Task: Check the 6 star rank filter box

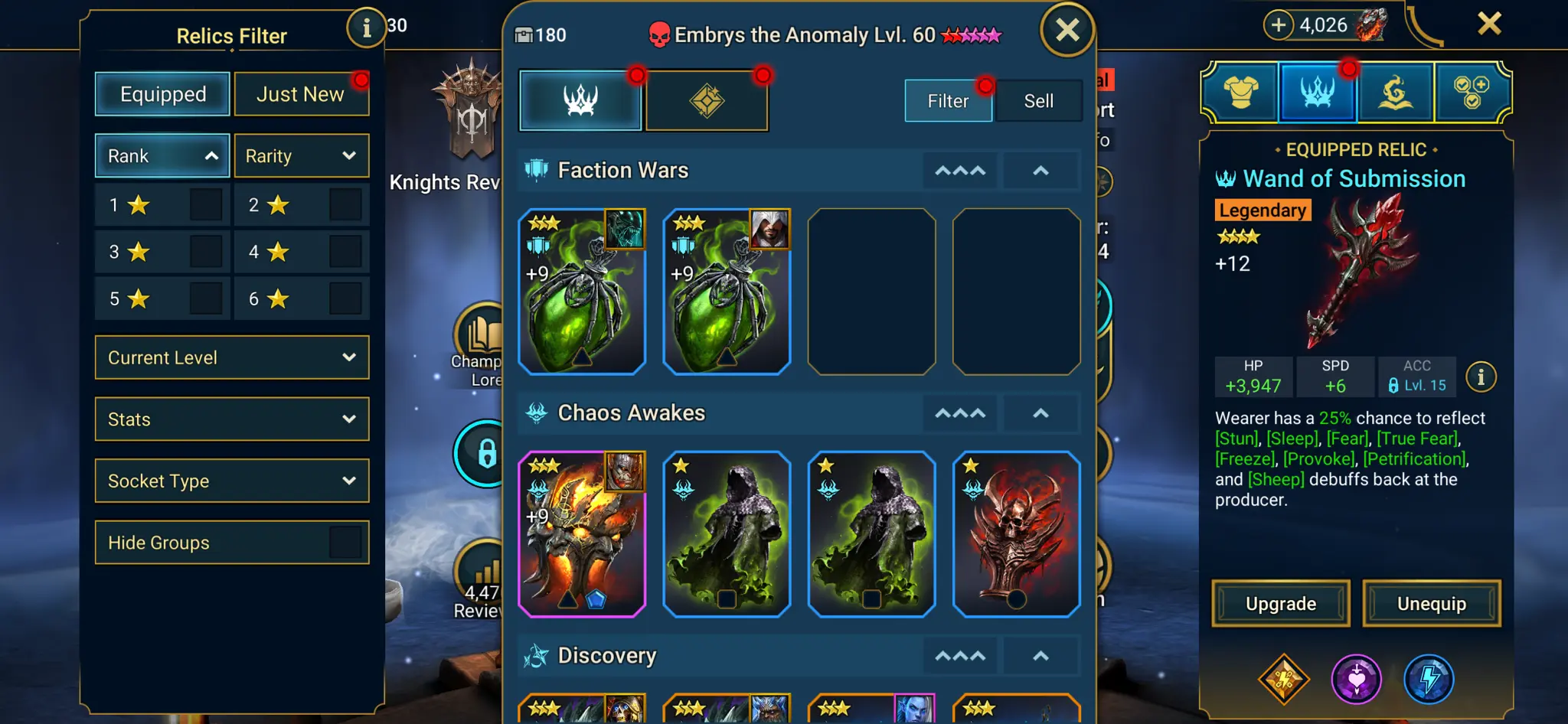Action: [345, 298]
